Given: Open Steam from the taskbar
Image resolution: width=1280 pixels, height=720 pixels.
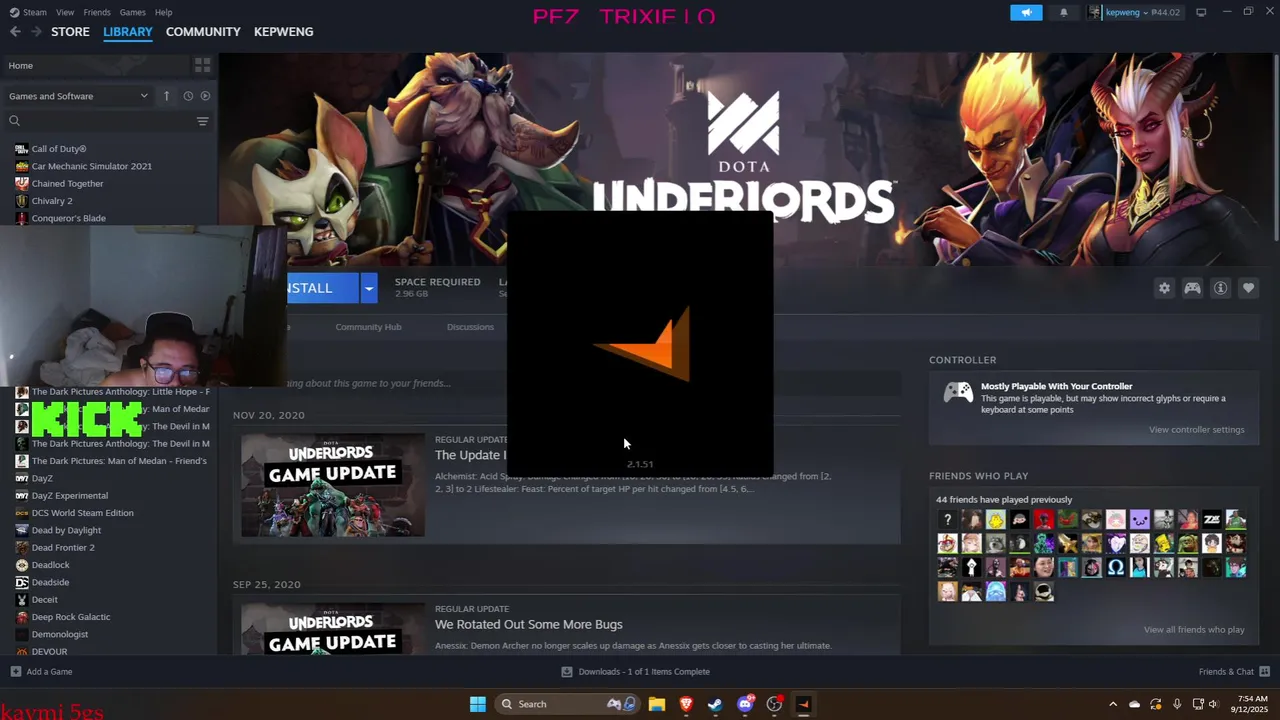Looking at the screenshot, I should coord(715,704).
